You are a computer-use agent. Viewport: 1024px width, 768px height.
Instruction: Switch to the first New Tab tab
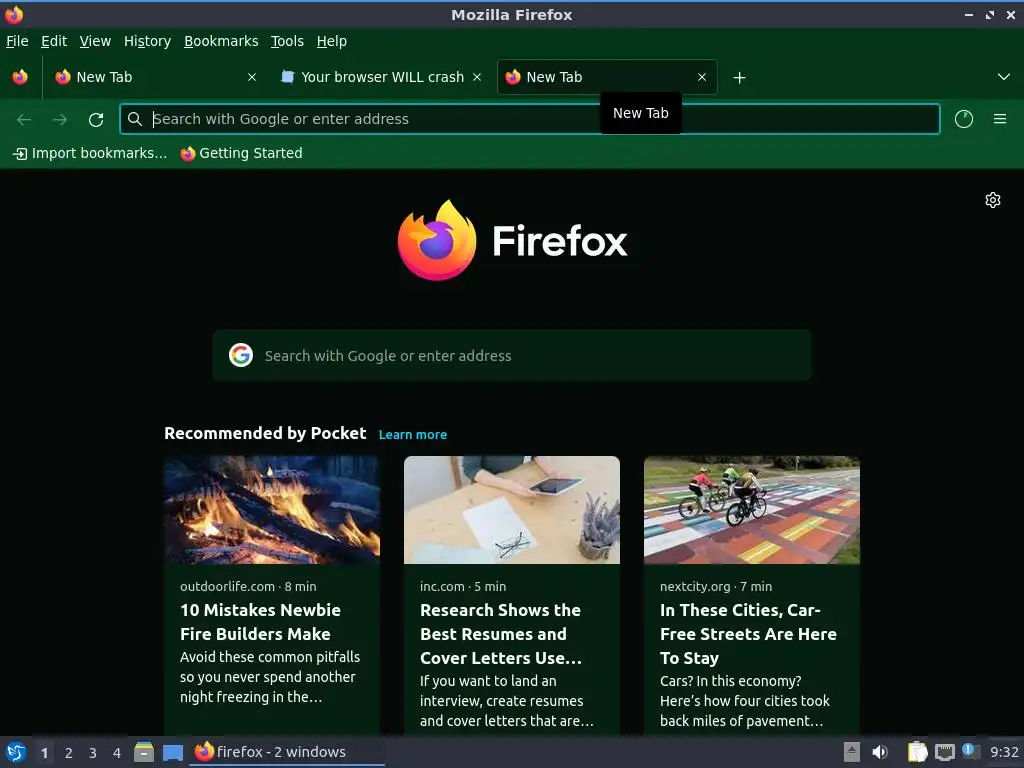[157, 77]
